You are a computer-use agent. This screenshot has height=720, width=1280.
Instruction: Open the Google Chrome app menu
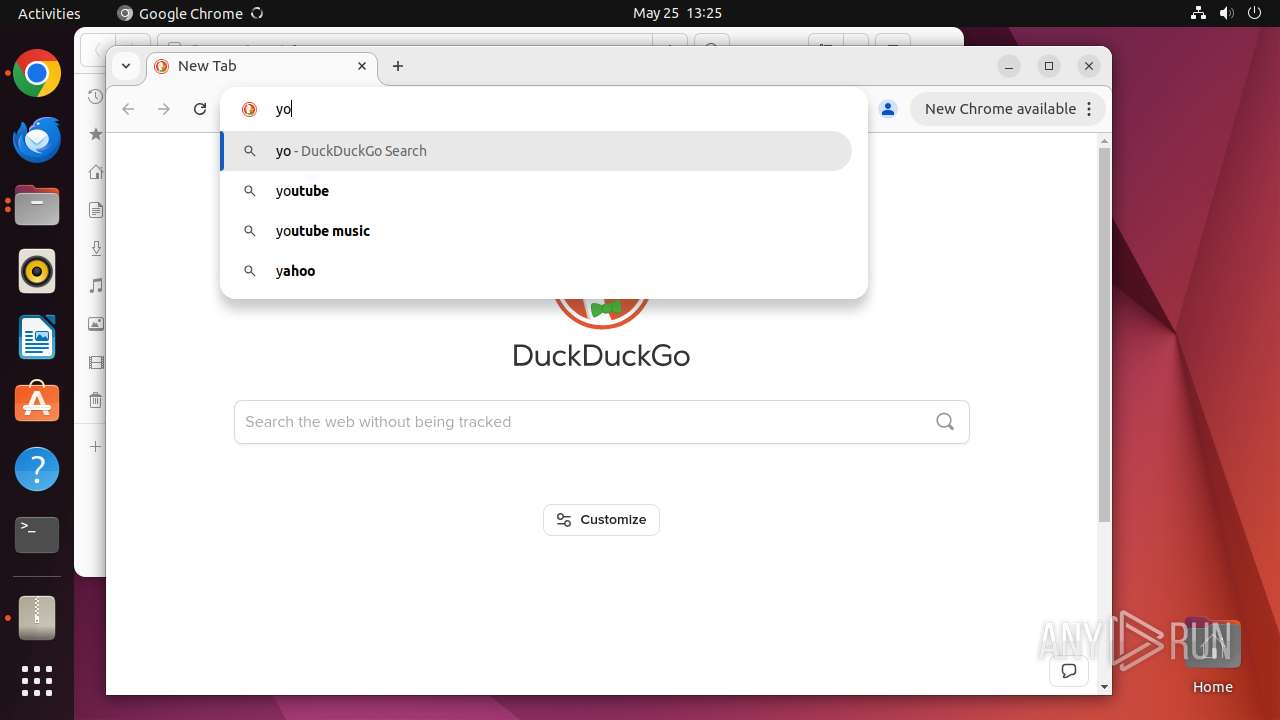[190, 13]
